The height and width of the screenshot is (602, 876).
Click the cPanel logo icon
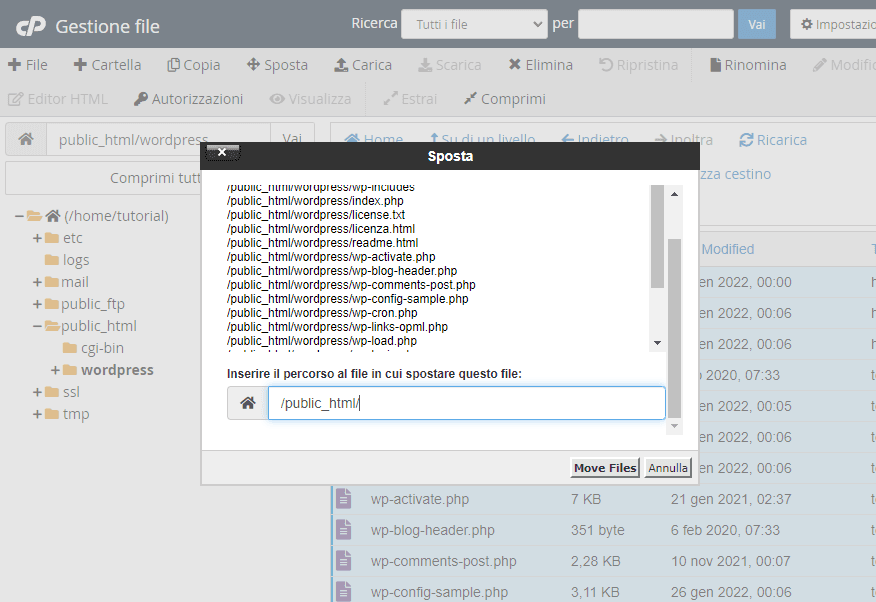31,26
